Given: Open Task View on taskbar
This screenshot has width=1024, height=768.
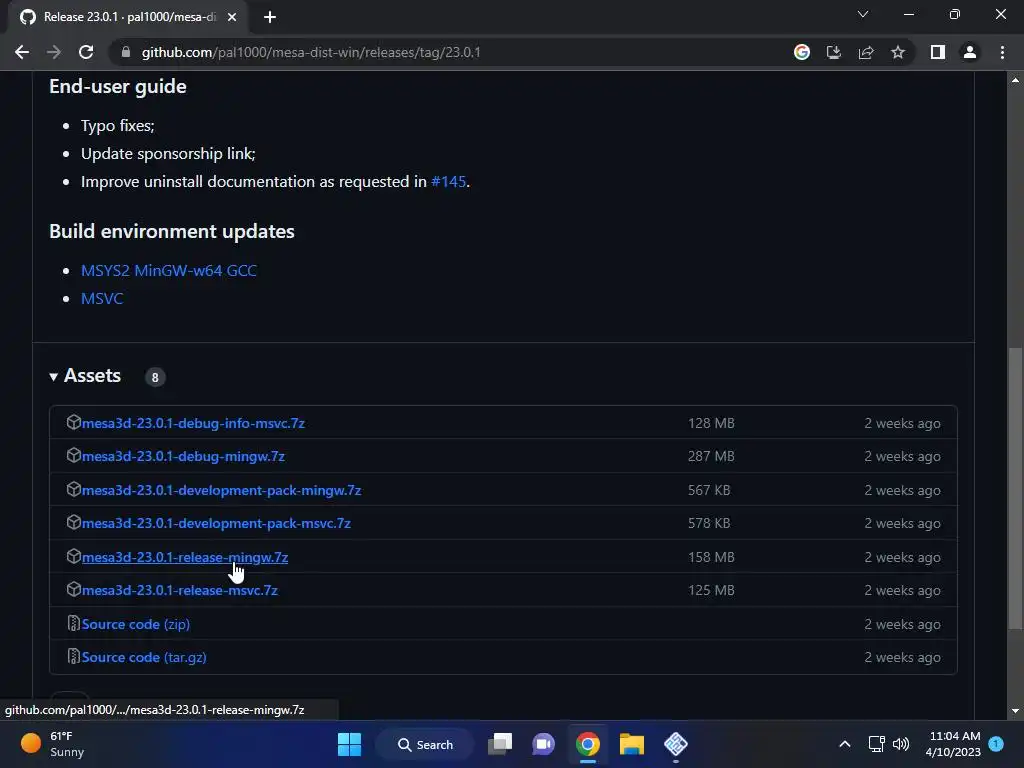Looking at the screenshot, I should (x=500, y=744).
